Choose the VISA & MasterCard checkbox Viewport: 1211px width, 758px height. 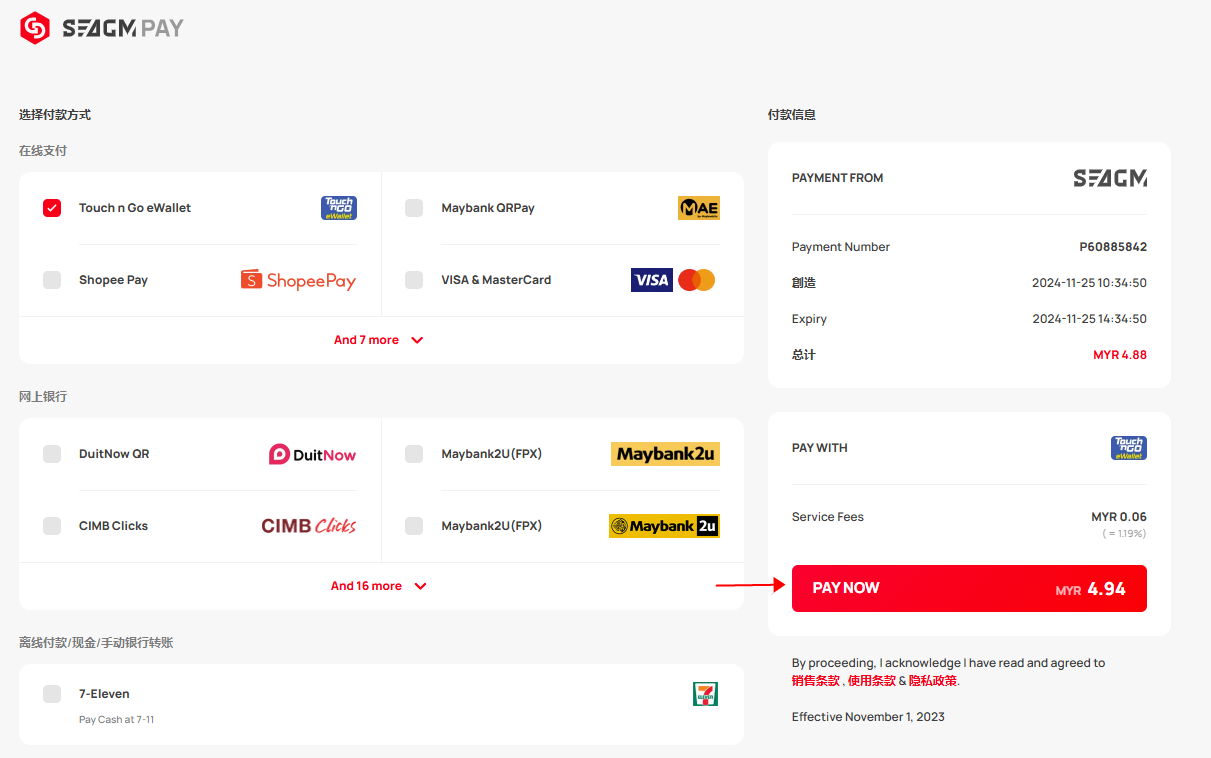tap(414, 280)
